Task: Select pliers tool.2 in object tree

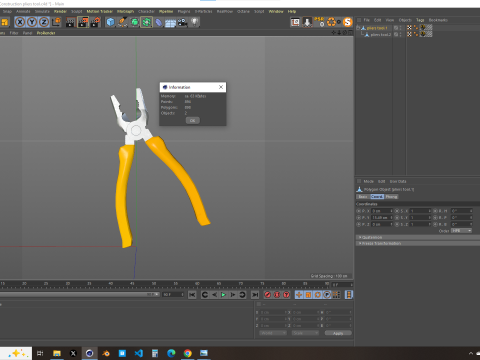Action: pos(381,34)
